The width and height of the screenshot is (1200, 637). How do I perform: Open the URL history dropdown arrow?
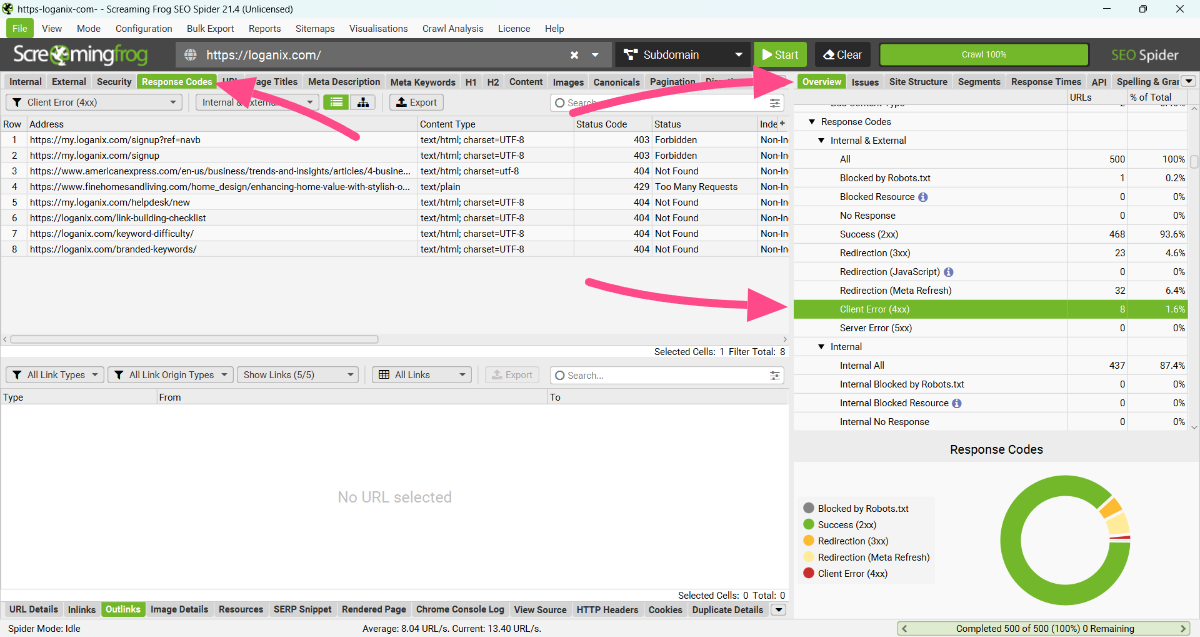pos(596,55)
